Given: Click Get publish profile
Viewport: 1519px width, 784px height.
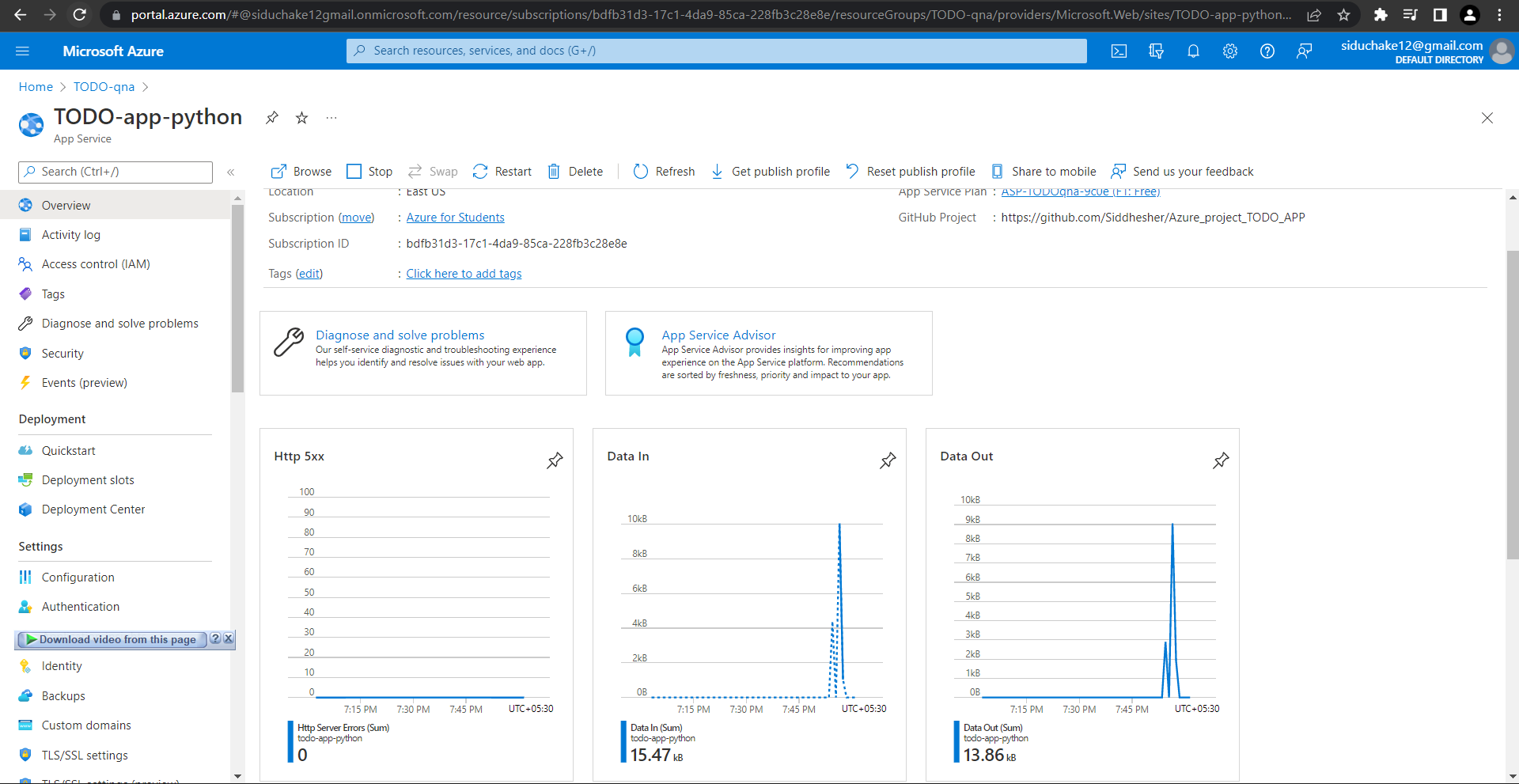Looking at the screenshot, I should [x=770, y=172].
